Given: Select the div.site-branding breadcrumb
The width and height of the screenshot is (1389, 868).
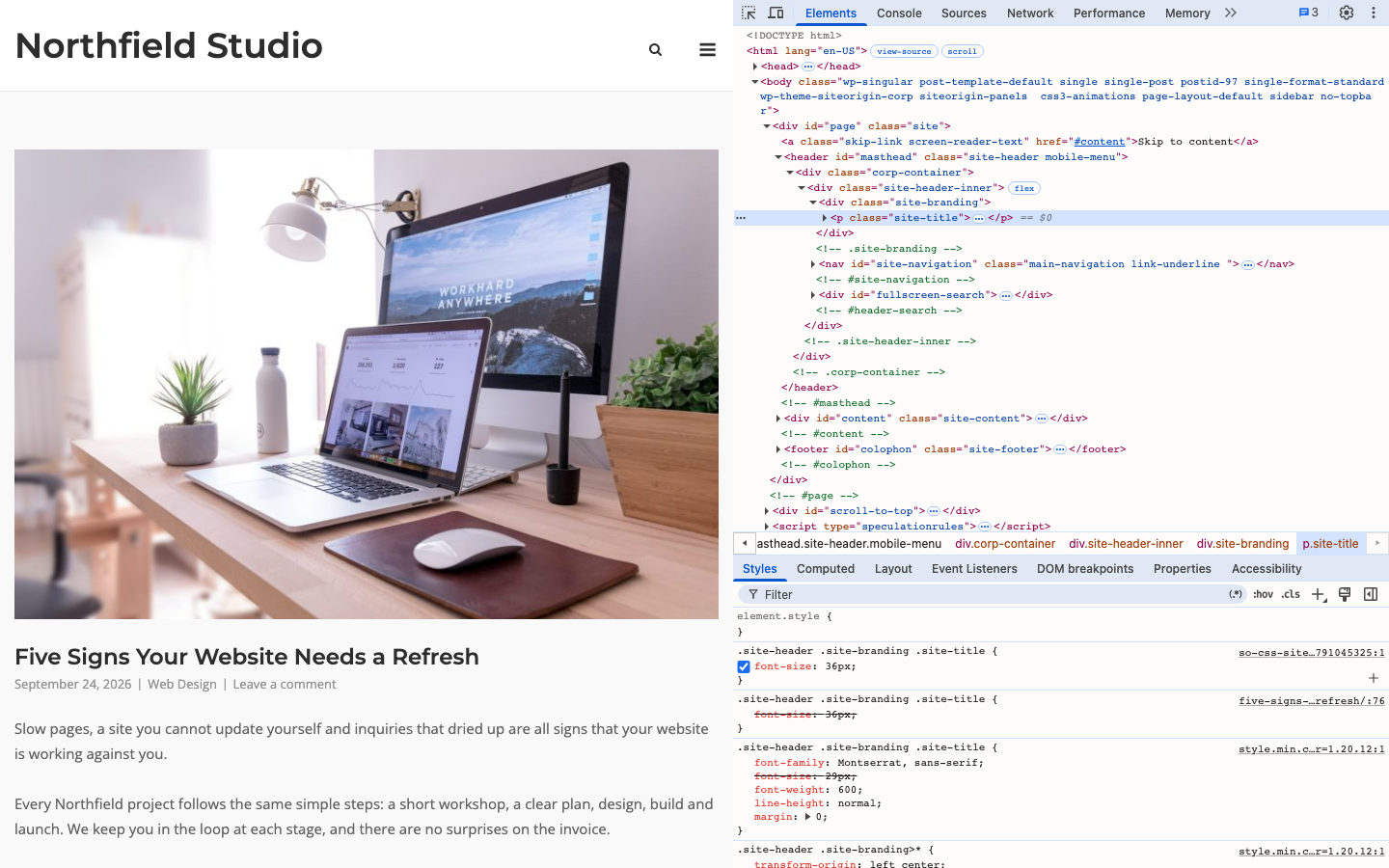Looking at the screenshot, I should pos(1242,544).
